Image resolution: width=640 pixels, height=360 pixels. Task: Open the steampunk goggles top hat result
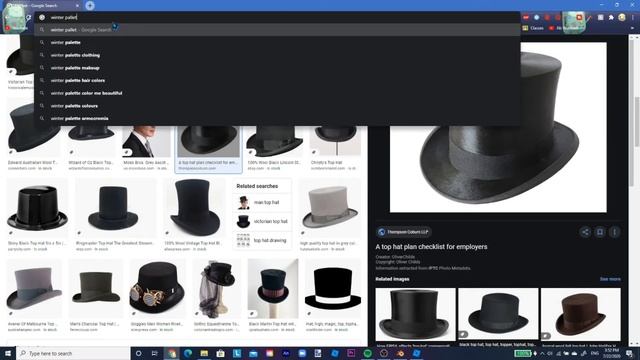[157, 289]
